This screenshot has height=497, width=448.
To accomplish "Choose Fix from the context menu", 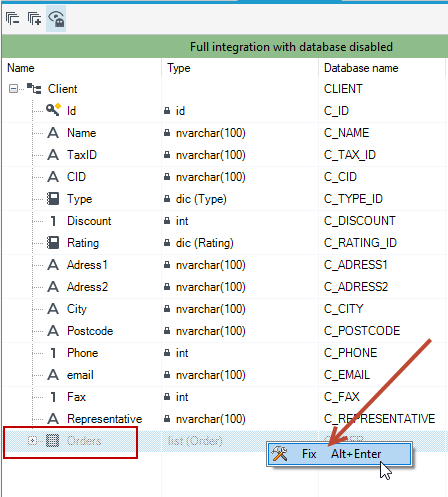I will click(x=339, y=454).
